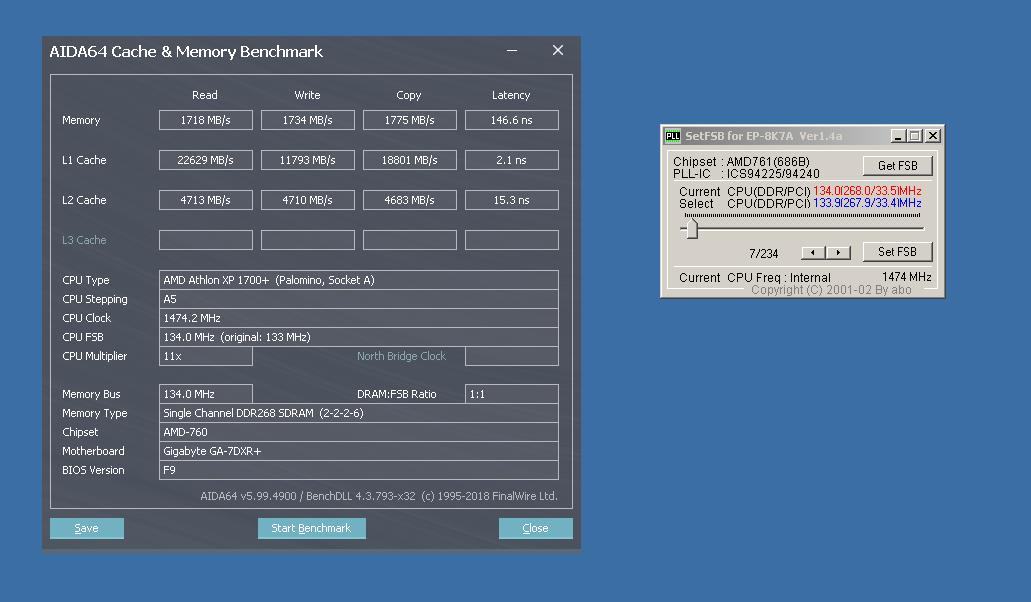Click SetFSB copyright 2001-02 By abo
Image resolution: width=1031 pixels, height=602 pixels.
pyautogui.click(x=831, y=290)
